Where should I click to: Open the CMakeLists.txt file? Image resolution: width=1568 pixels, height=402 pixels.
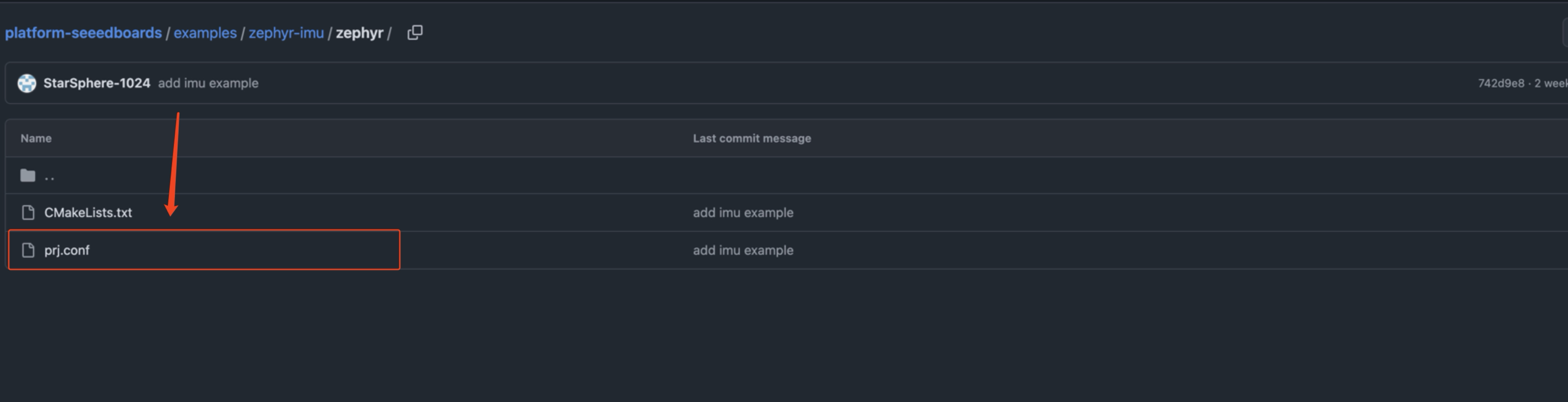[88, 213]
